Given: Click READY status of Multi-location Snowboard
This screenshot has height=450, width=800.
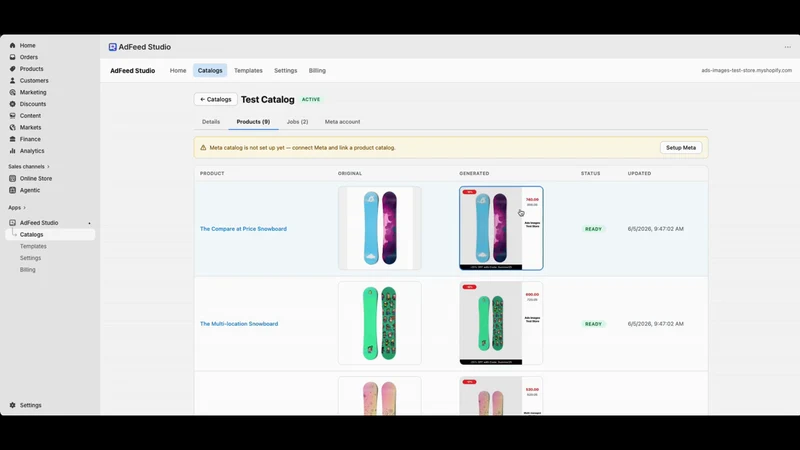Looking at the screenshot, I should pos(593,324).
